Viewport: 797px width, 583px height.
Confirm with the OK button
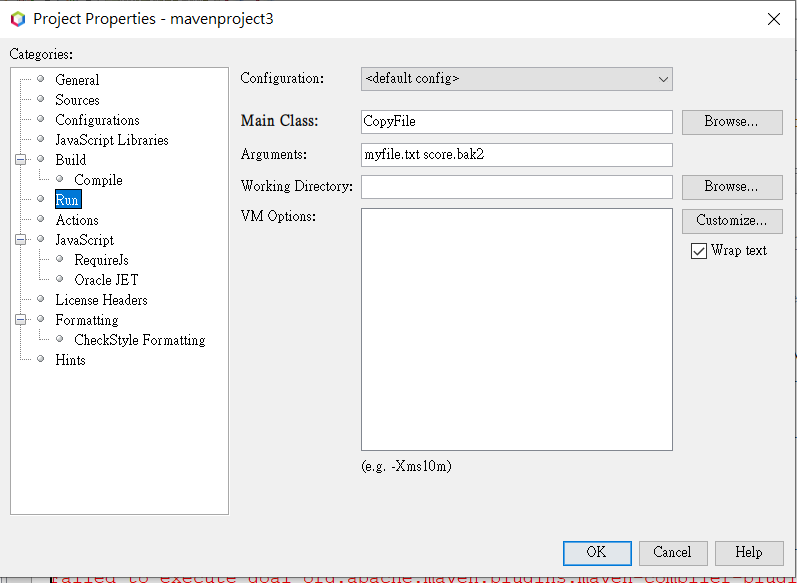click(x=597, y=553)
